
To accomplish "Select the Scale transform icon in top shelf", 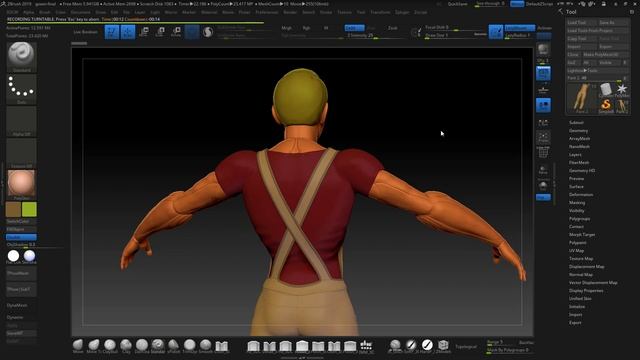I will 160,32.
